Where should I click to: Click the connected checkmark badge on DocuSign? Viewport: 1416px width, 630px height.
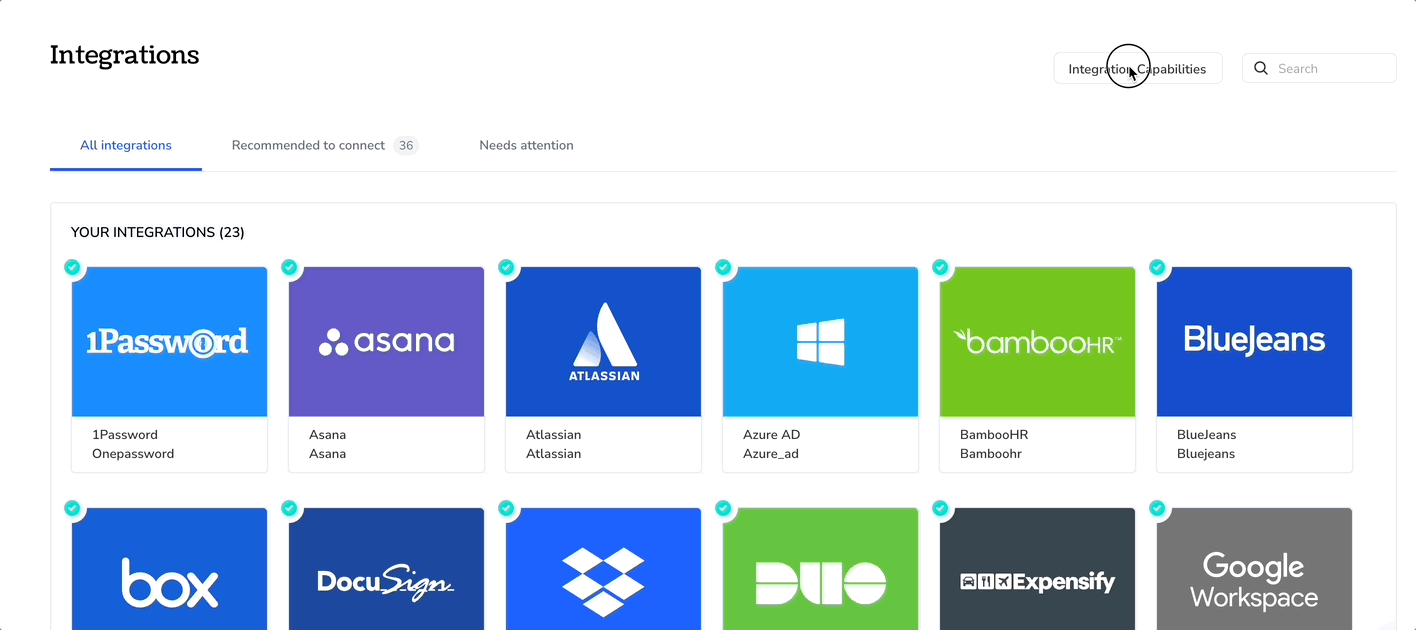[289, 508]
